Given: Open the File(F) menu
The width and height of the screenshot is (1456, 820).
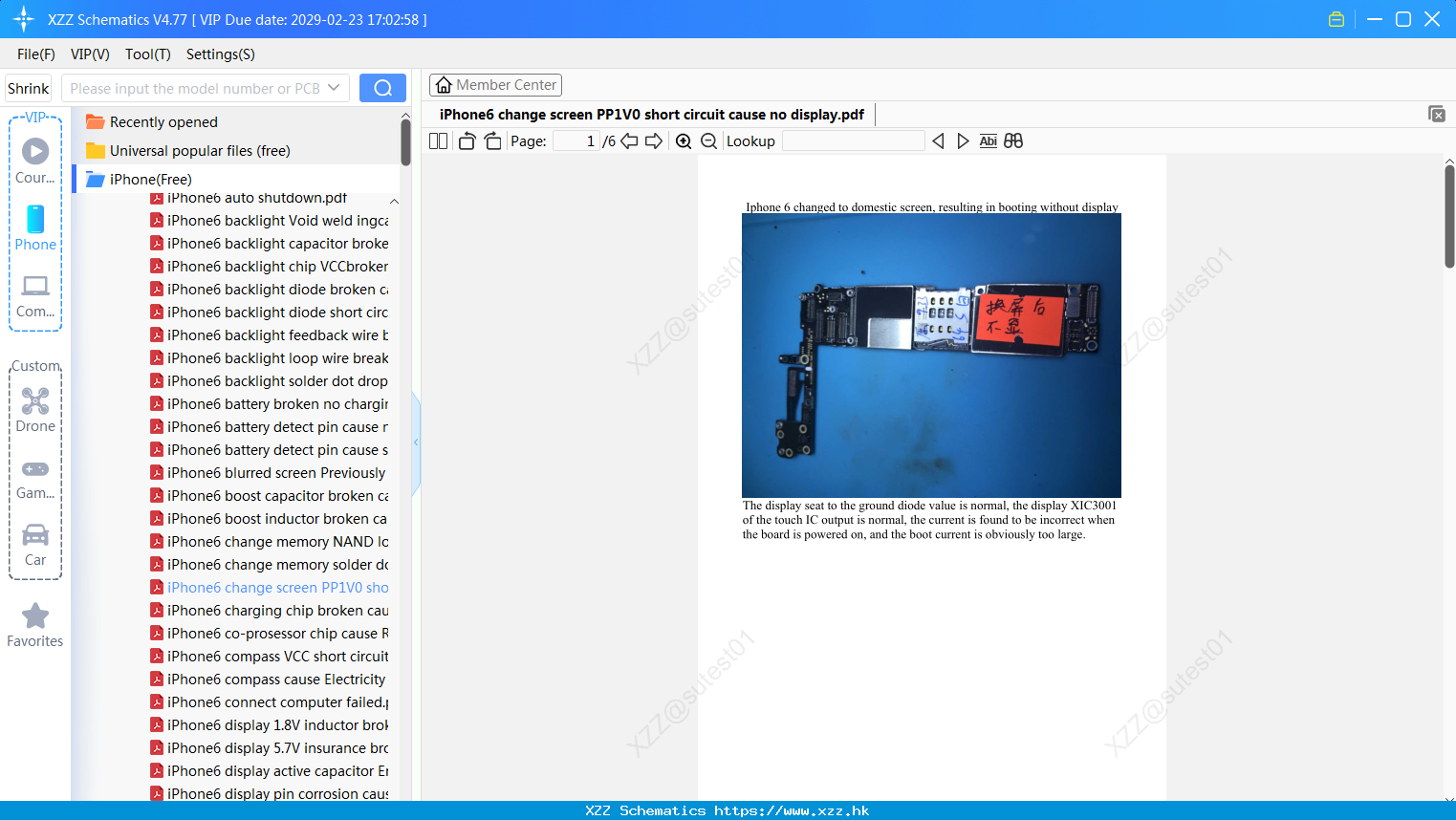Looking at the screenshot, I should coord(36,54).
